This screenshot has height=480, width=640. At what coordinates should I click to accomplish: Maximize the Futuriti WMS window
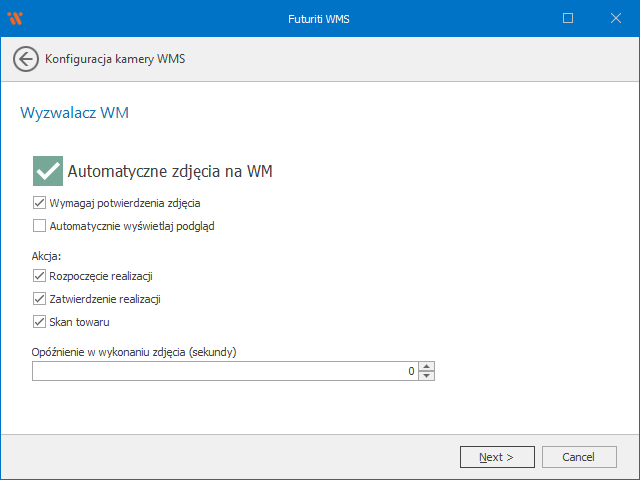click(x=568, y=18)
